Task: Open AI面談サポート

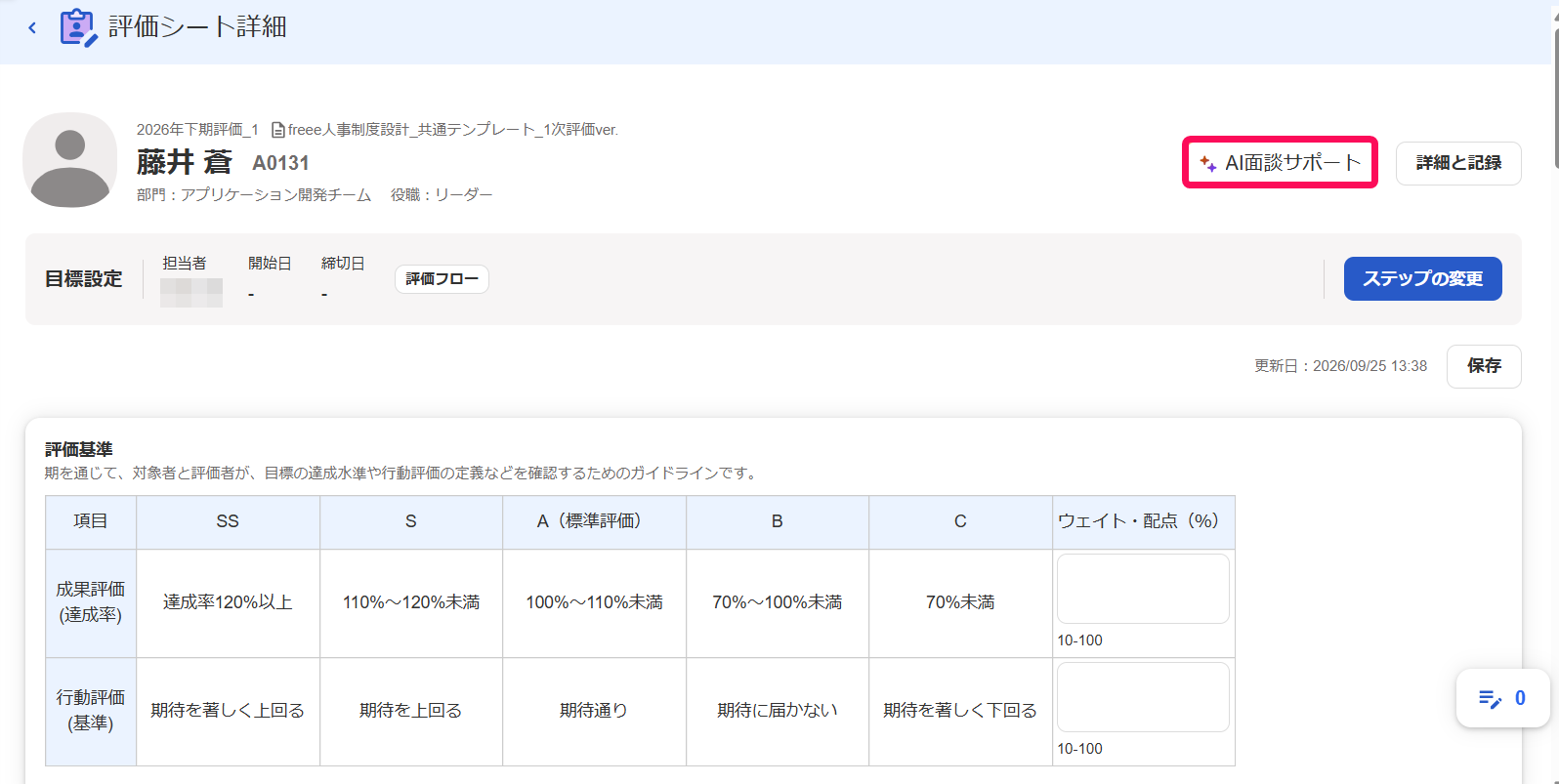Action: 1280,163
